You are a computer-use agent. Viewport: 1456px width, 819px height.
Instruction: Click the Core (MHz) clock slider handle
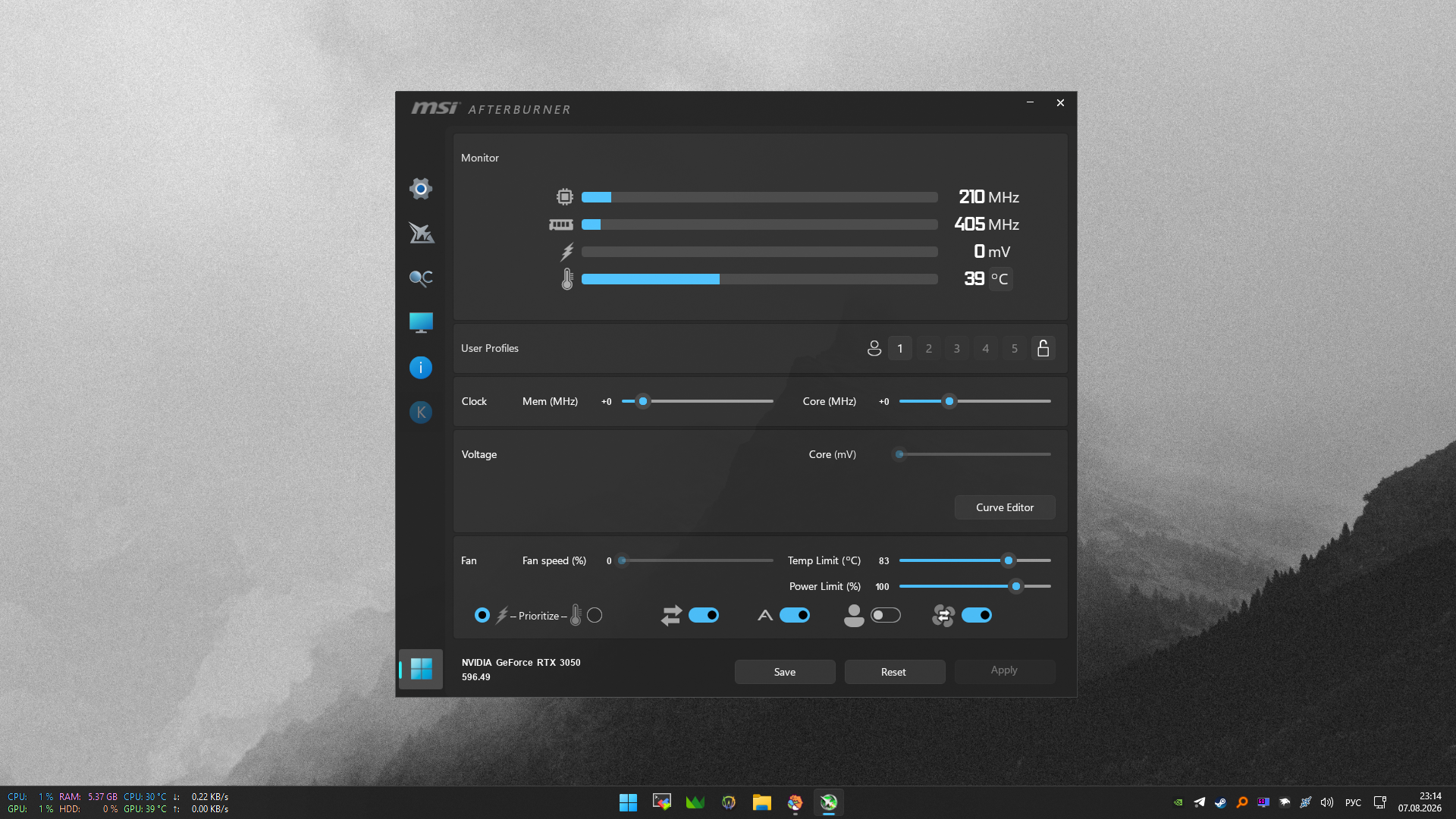(949, 401)
